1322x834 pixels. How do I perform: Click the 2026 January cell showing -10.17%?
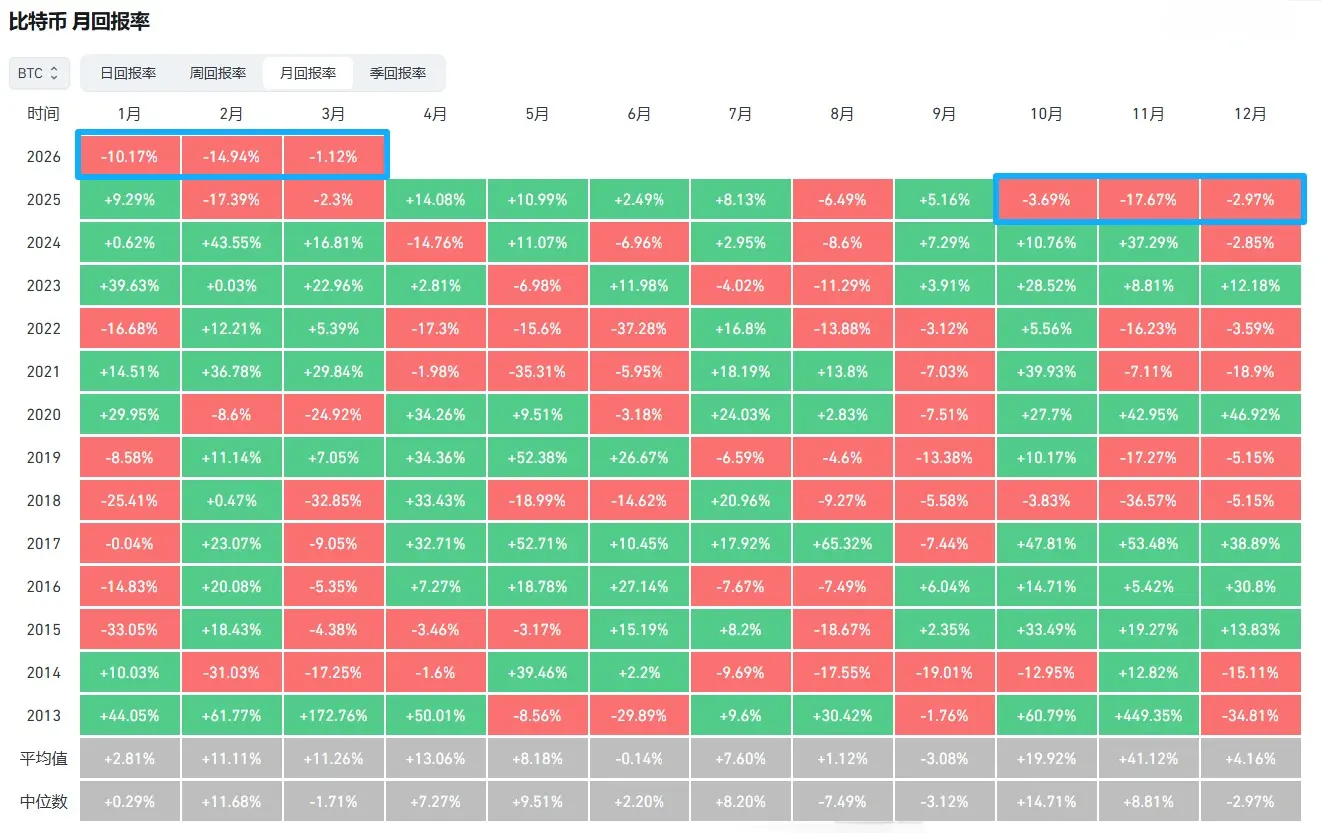click(x=129, y=157)
